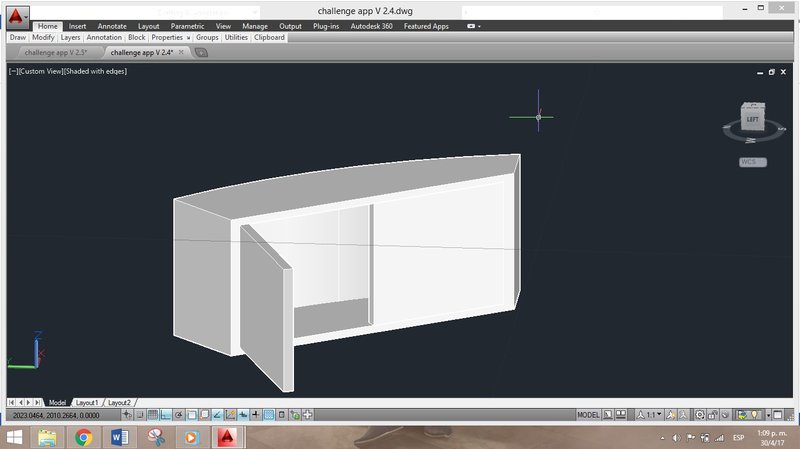Click the coordinates readout in status bar
This screenshot has height=449, width=800.
[56, 414]
